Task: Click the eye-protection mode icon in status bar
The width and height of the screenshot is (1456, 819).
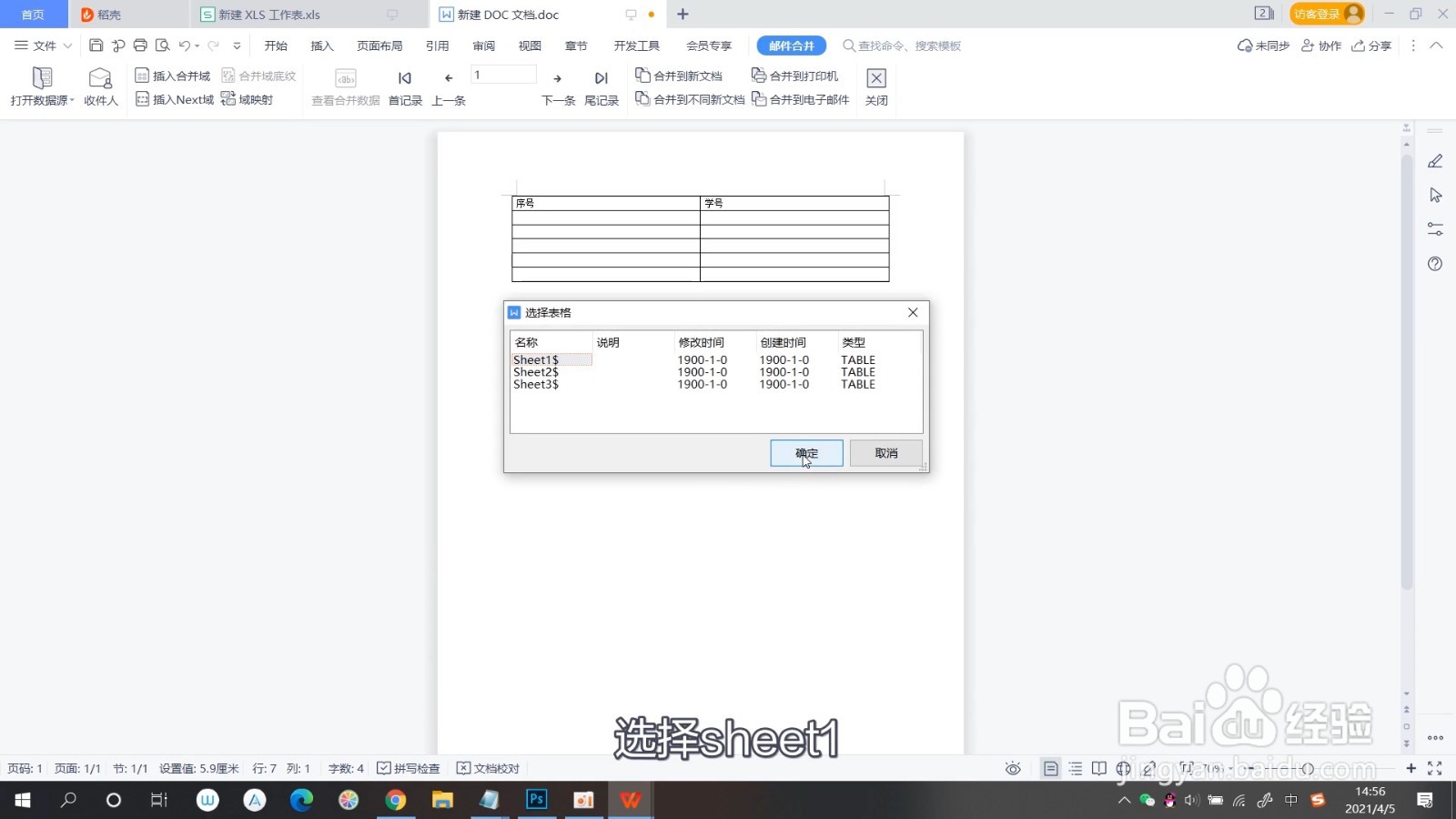Action: [1013, 769]
